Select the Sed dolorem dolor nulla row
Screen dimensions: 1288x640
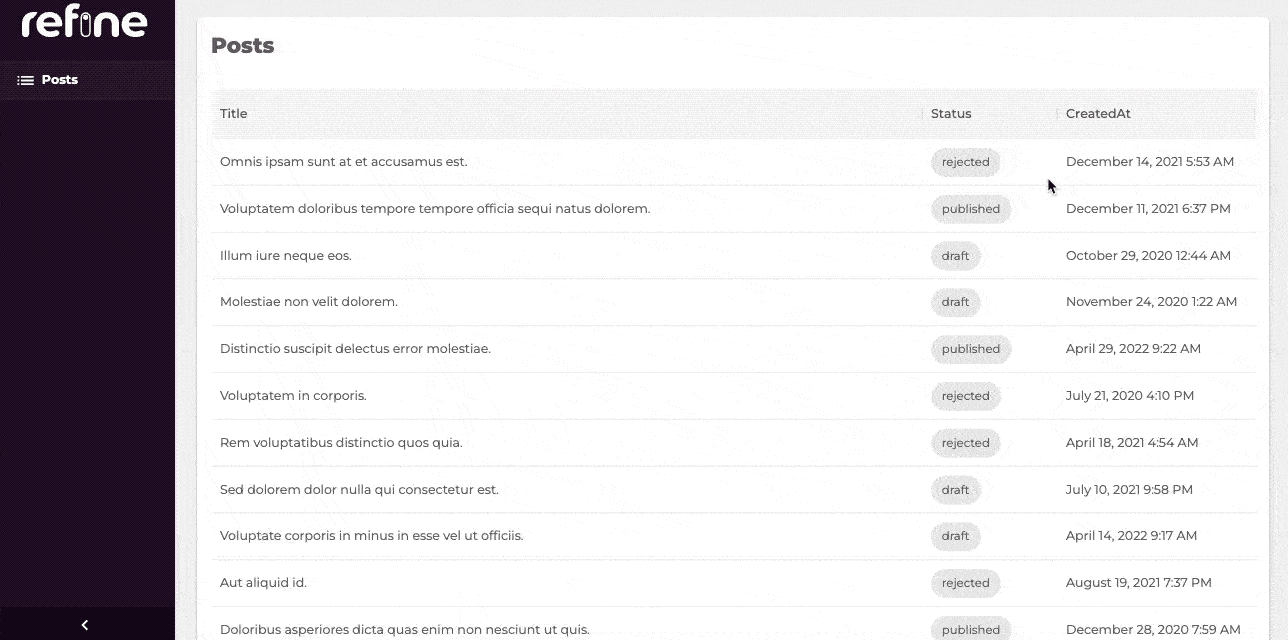coord(359,490)
